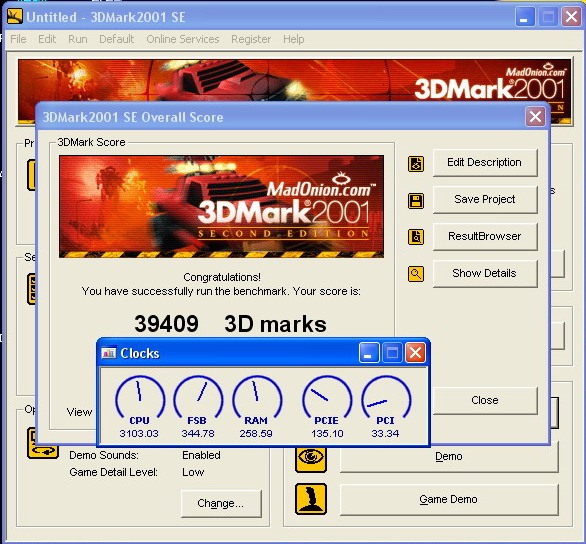Click the Edit Description button

485,163
